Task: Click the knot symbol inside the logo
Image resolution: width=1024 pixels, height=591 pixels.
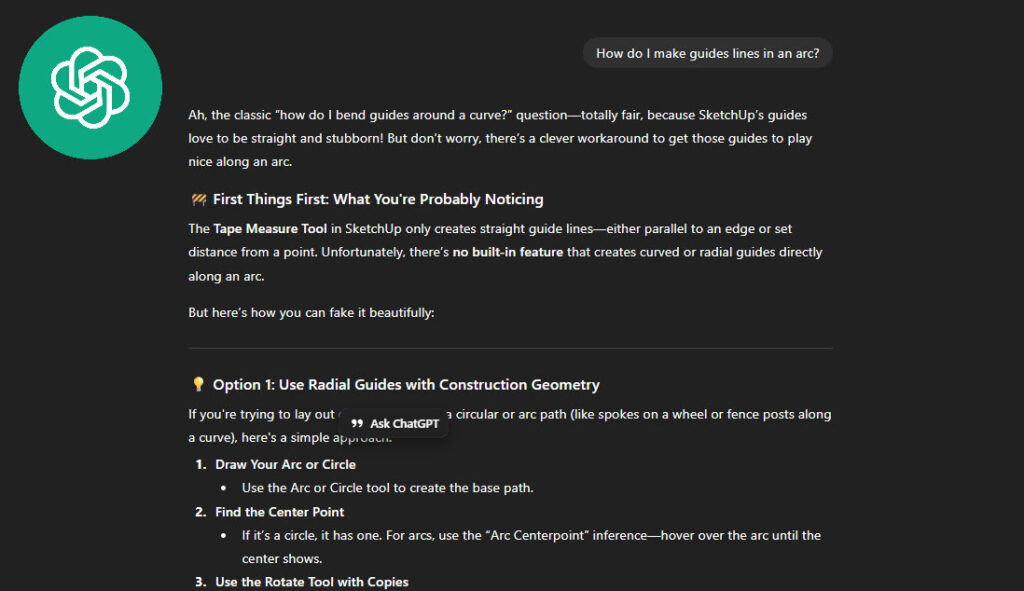Action: (90, 86)
